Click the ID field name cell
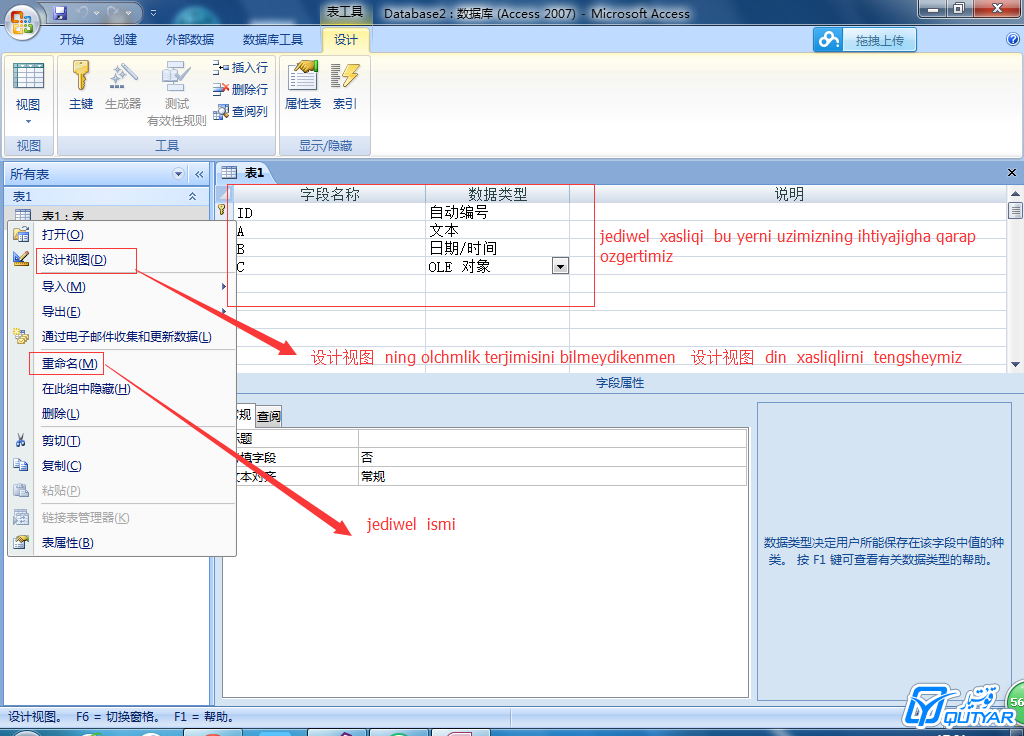Screen dimensions: 1024x736 point(330,212)
